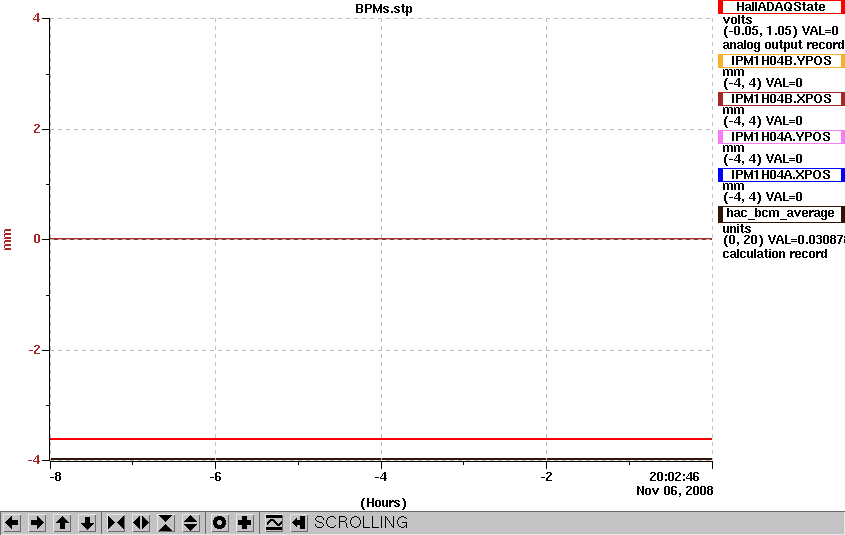Select the IPM1H04A.YPOS curve legend
This screenshot has width=845, height=535.
[x=781, y=137]
